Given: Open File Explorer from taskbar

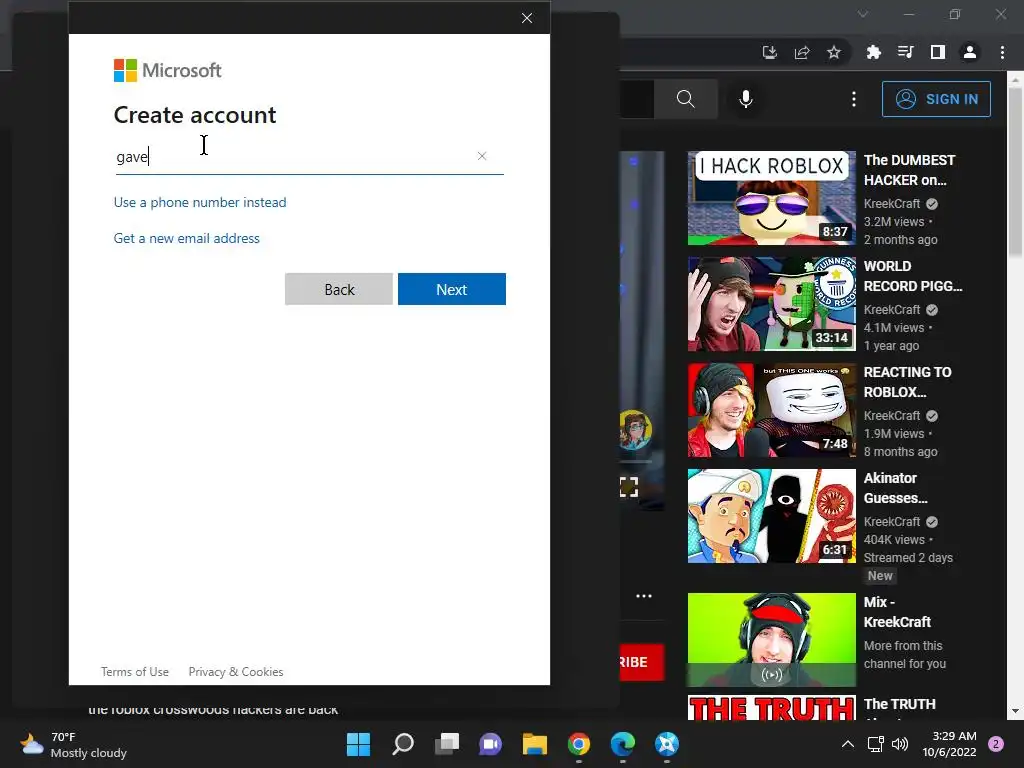Looking at the screenshot, I should pos(534,744).
